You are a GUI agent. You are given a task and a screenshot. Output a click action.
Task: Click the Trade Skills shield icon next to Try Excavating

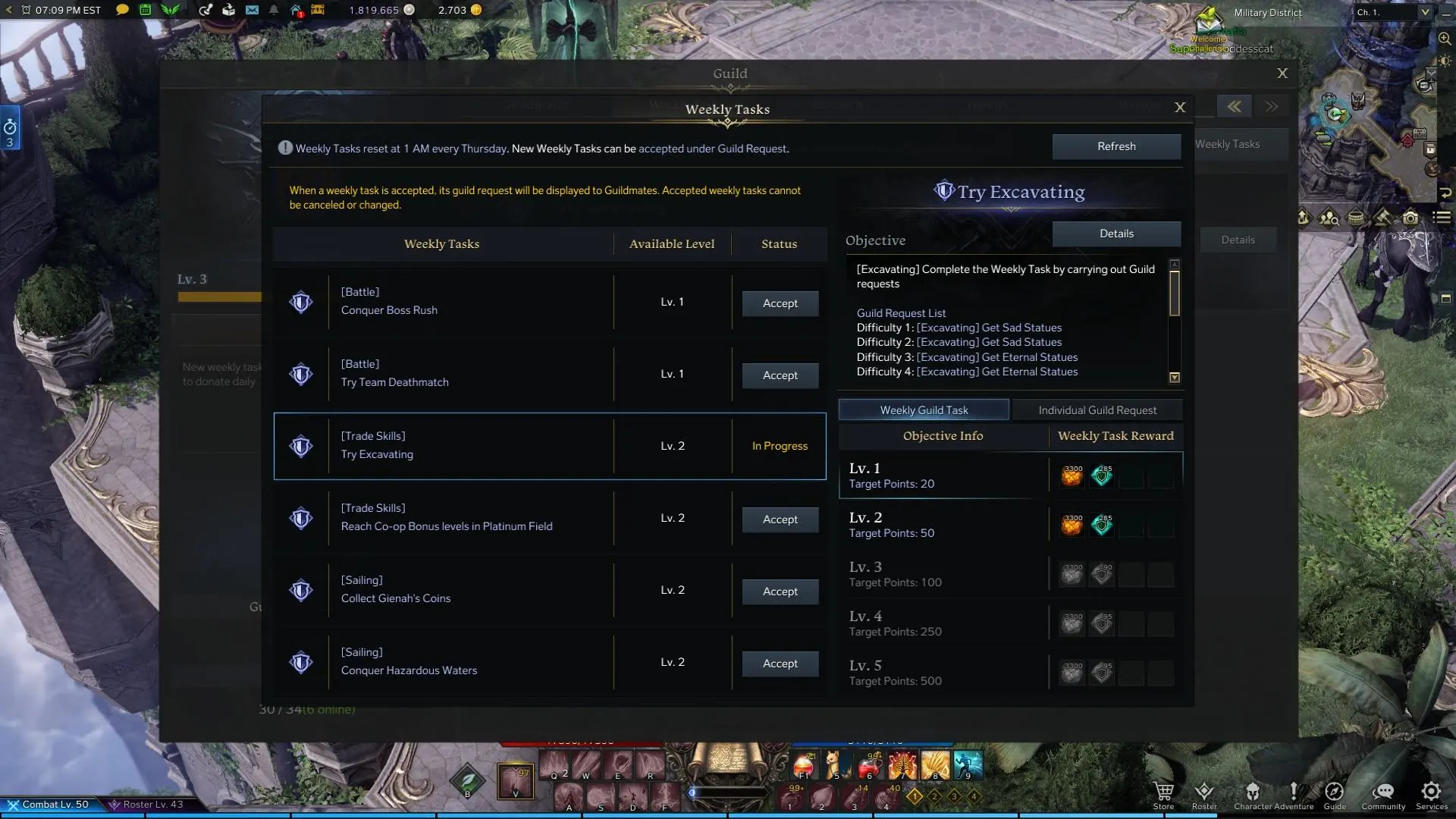301,445
